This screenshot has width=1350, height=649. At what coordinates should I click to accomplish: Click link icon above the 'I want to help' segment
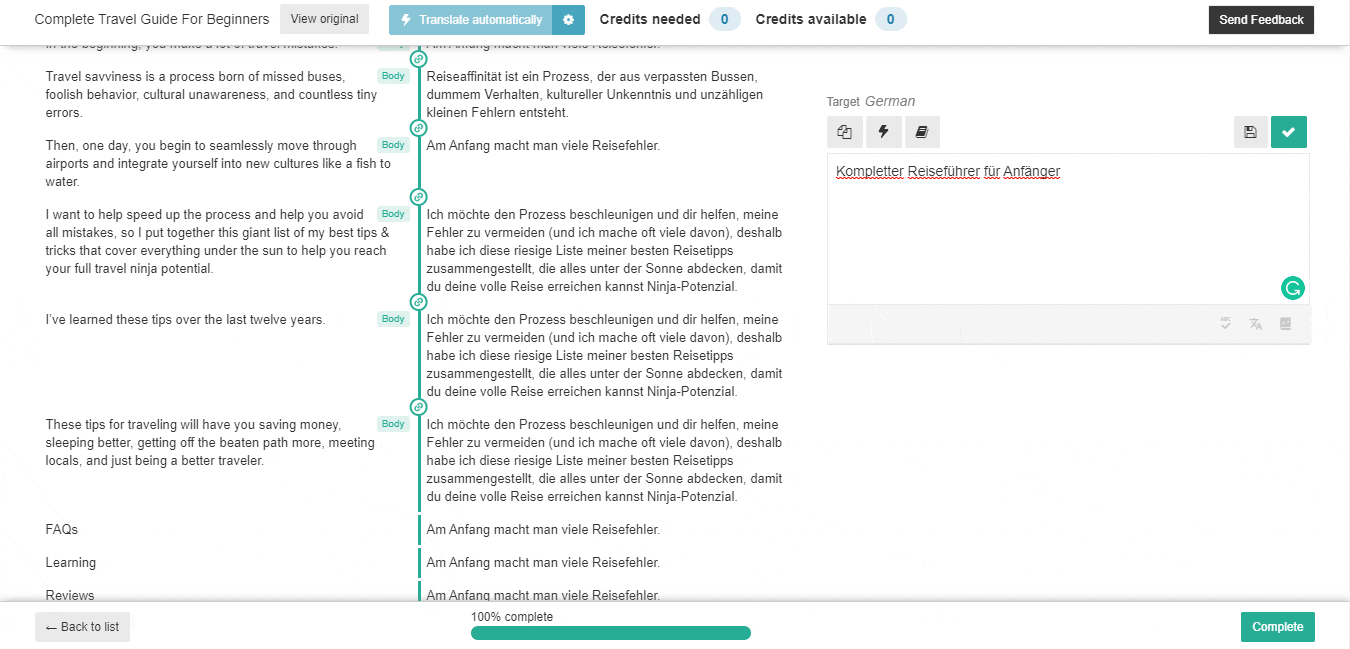click(419, 197)
